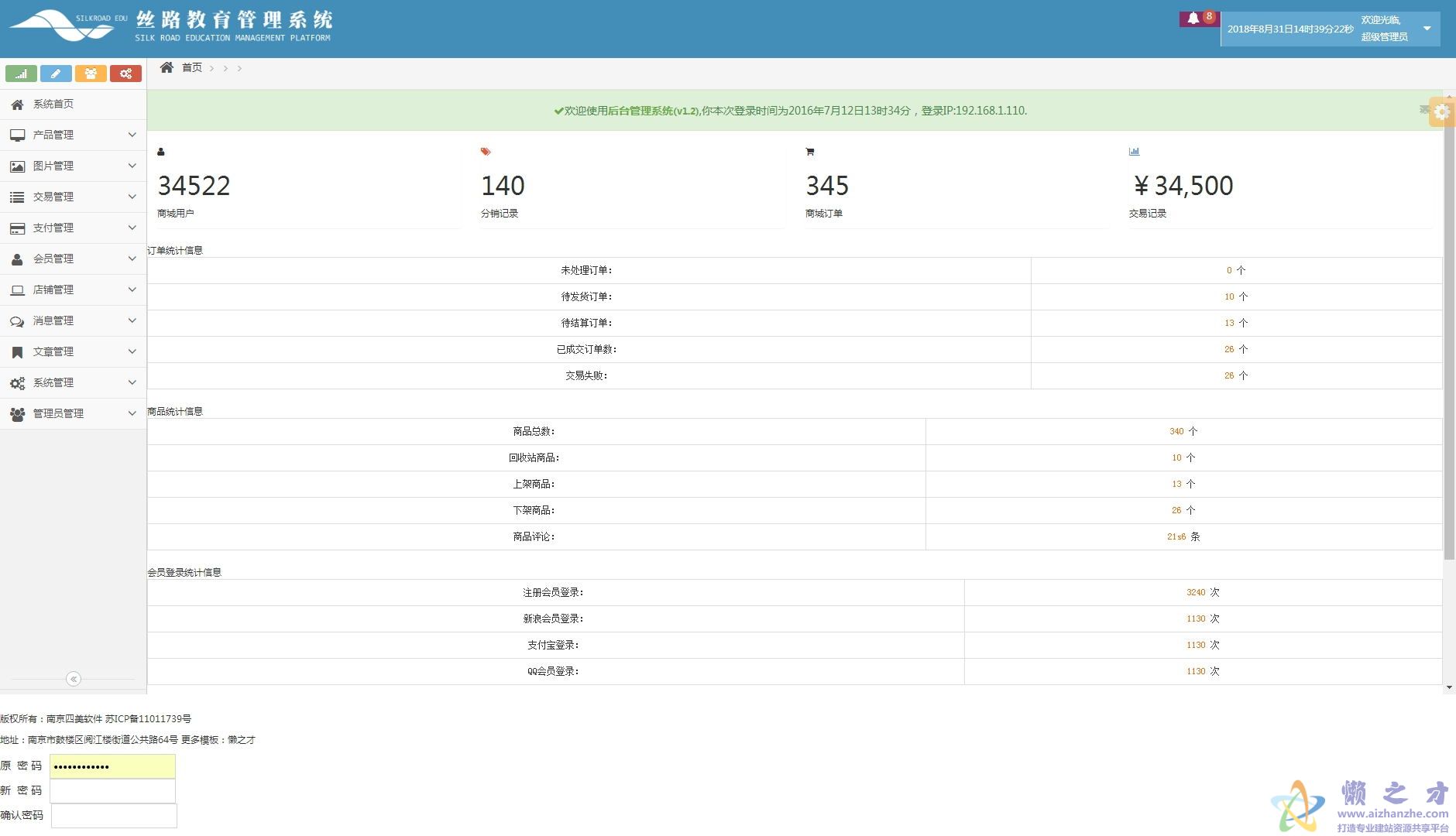Viewport: 1456px width, 836px height.
Task: Click the home icon in the breadcrumb
Action: (167, 68)
